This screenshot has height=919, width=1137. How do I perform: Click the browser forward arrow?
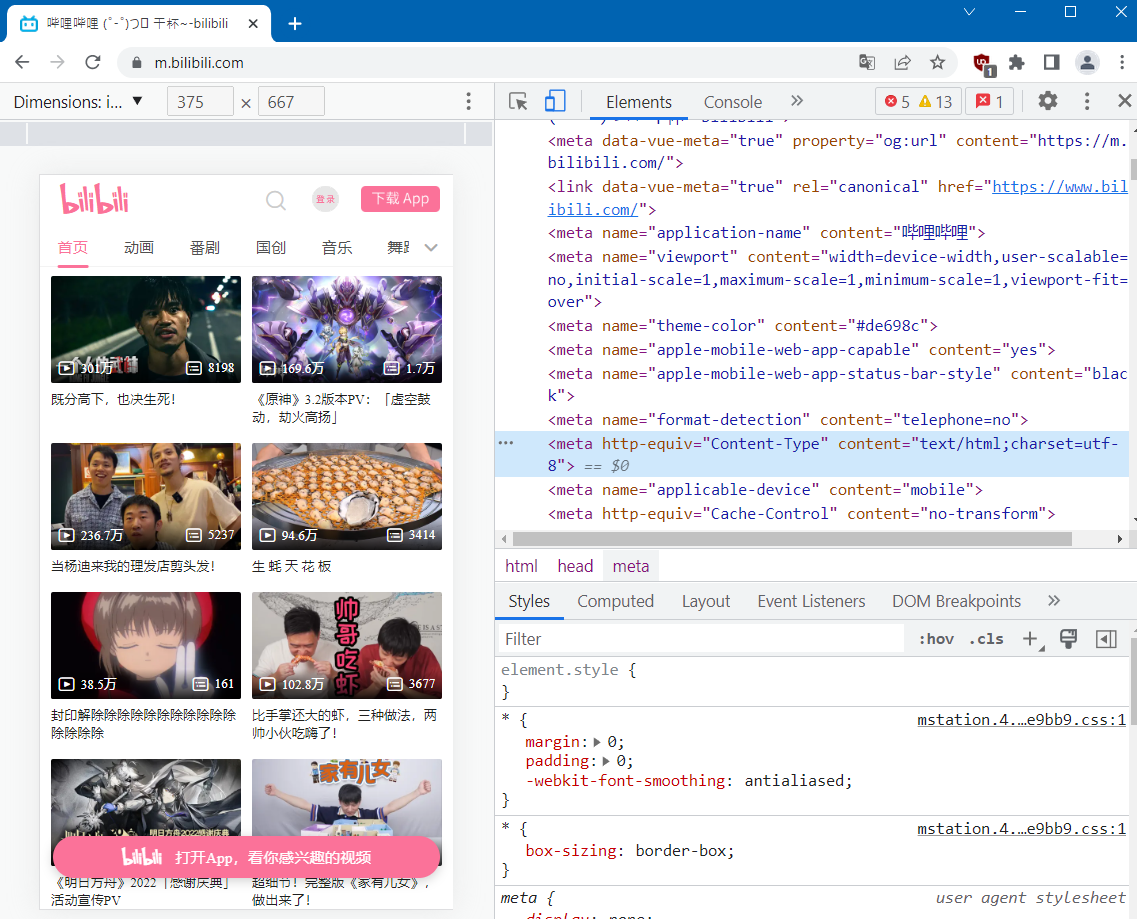coord(57,62)
